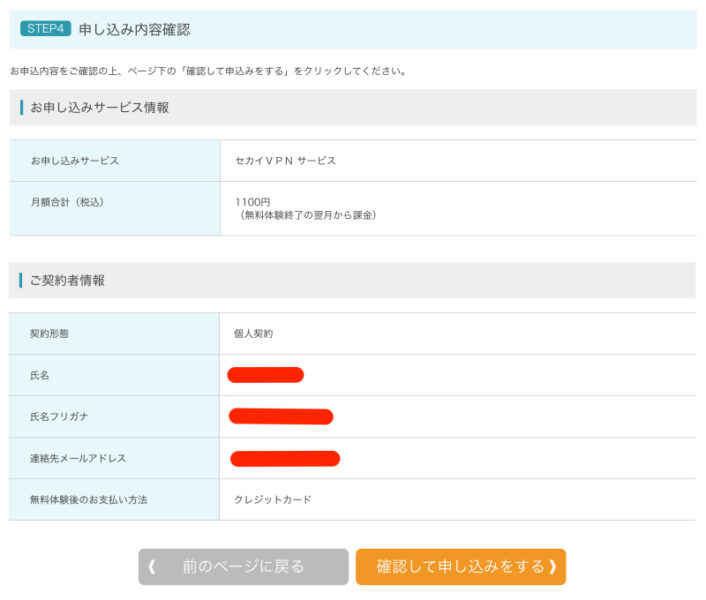Screen dimensions: 706x600
Task: Go back with the previous page button
Action: pos(243,567)
